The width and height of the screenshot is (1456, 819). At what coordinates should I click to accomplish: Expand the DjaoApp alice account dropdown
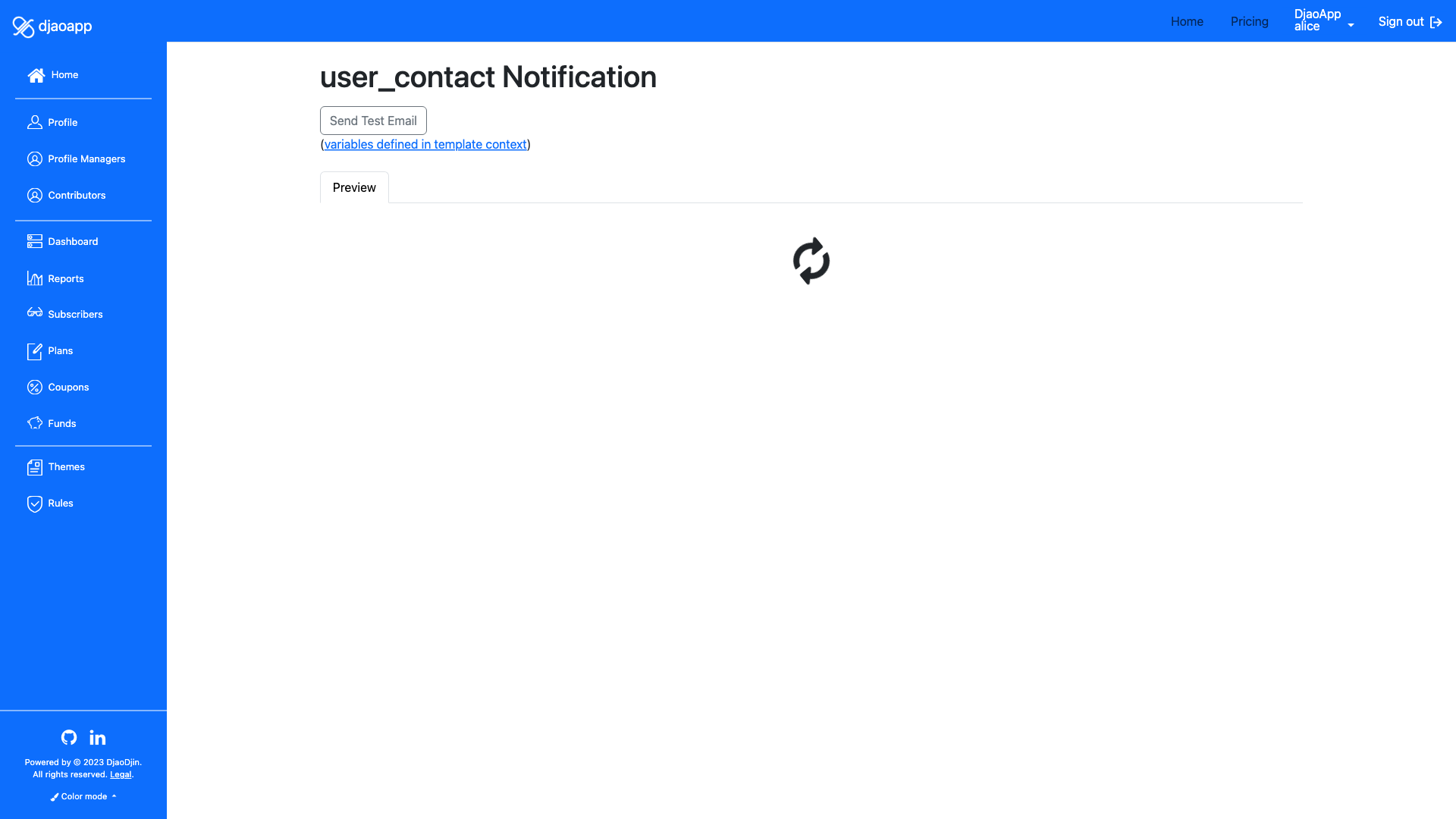coord(1323,20)
